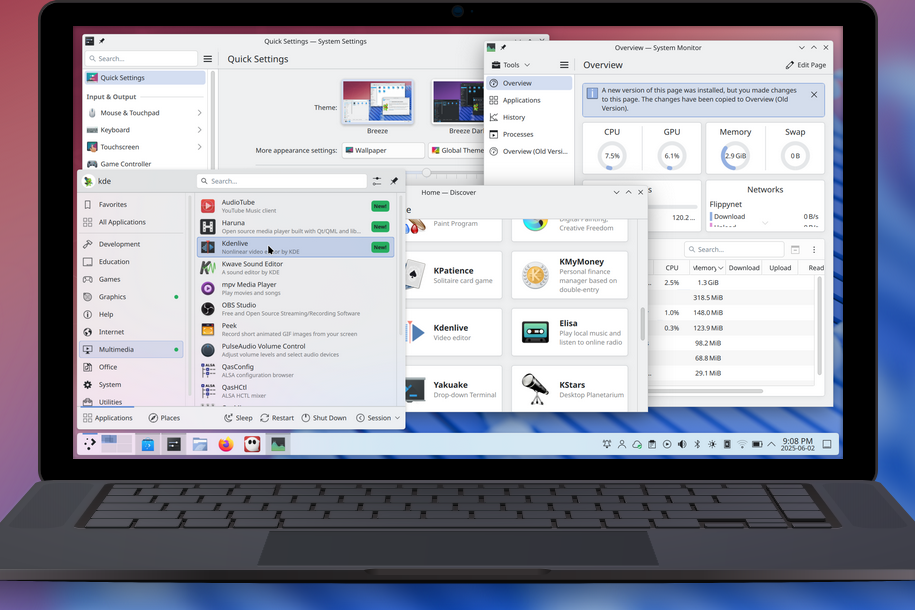The image size is (915, 610).
Task: Select Favorites in launcher sidebar
Action: click(131, 204)
